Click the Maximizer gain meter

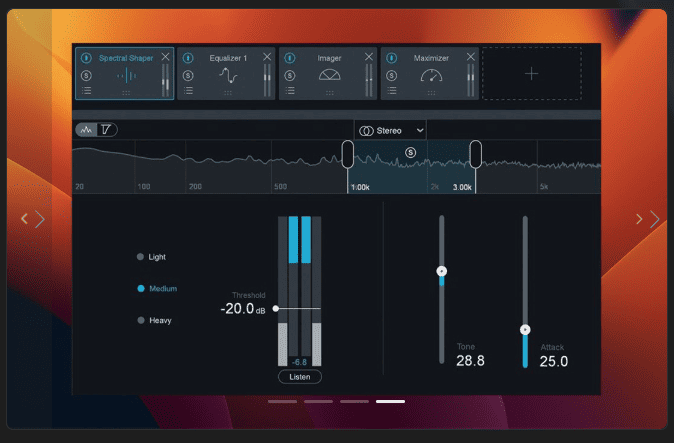471,80
